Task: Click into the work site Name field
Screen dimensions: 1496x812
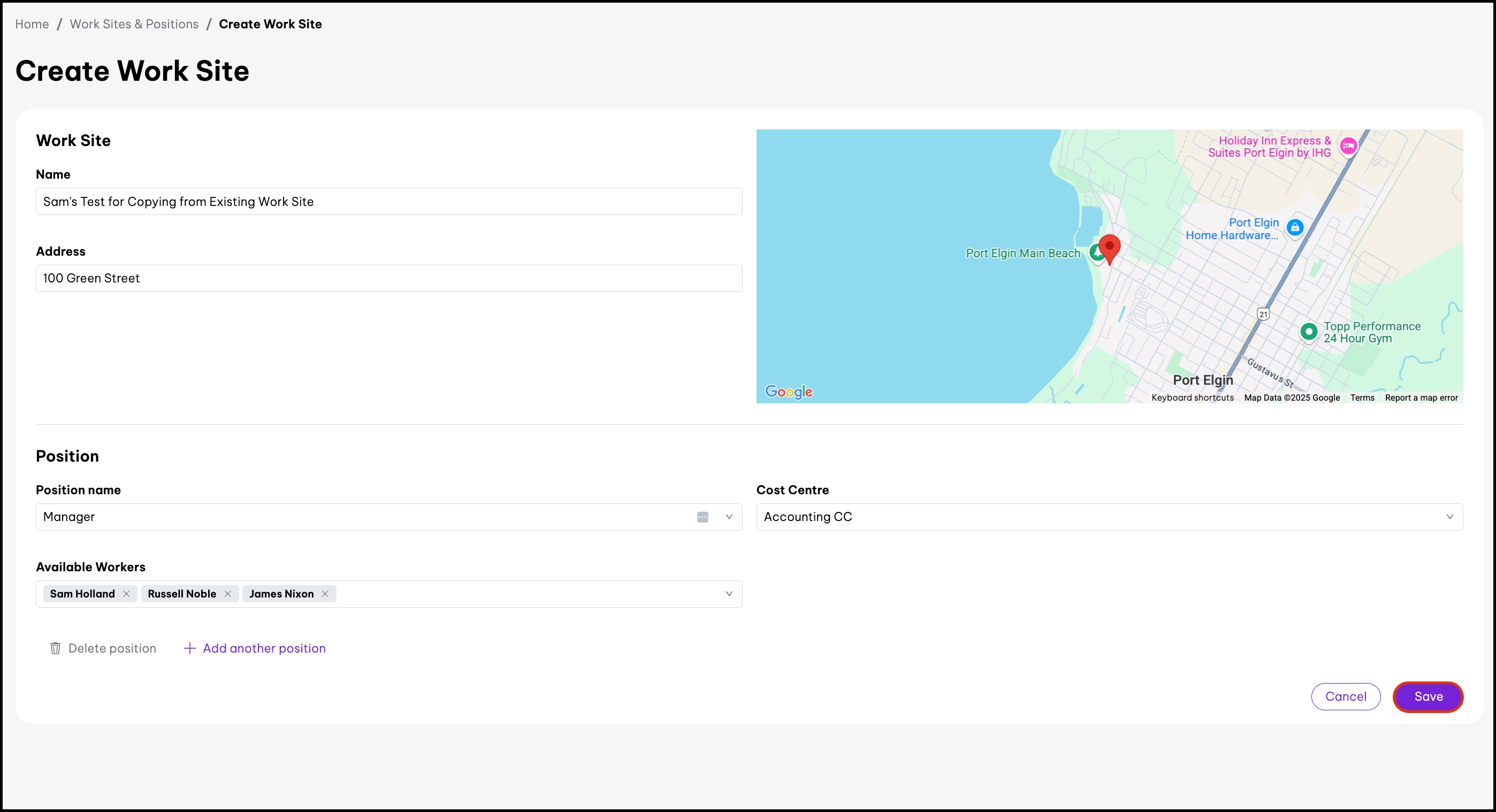Action: point(388,202)
